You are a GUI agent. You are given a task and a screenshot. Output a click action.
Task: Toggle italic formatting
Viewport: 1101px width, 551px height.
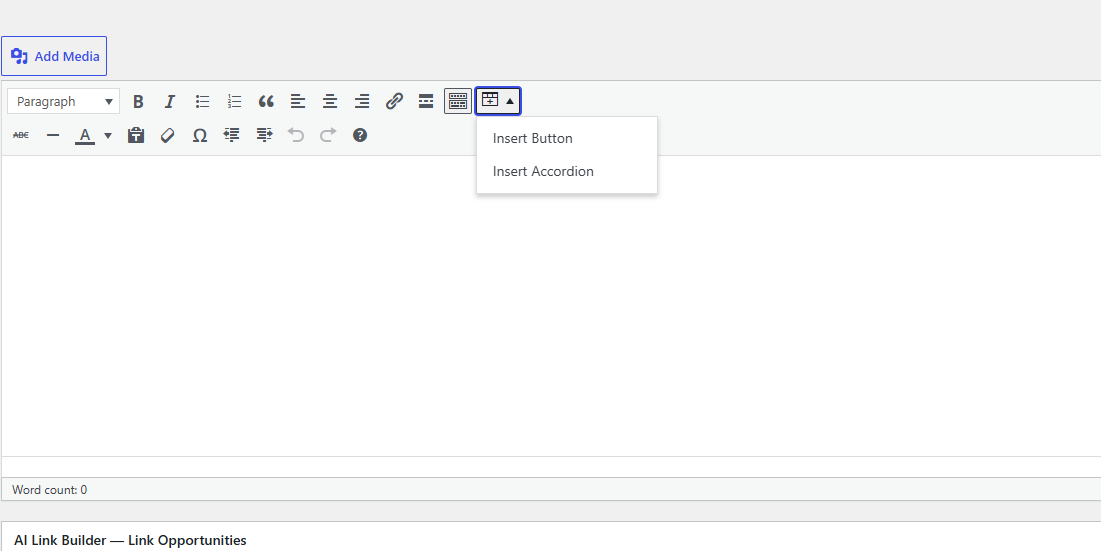point(169,101)
